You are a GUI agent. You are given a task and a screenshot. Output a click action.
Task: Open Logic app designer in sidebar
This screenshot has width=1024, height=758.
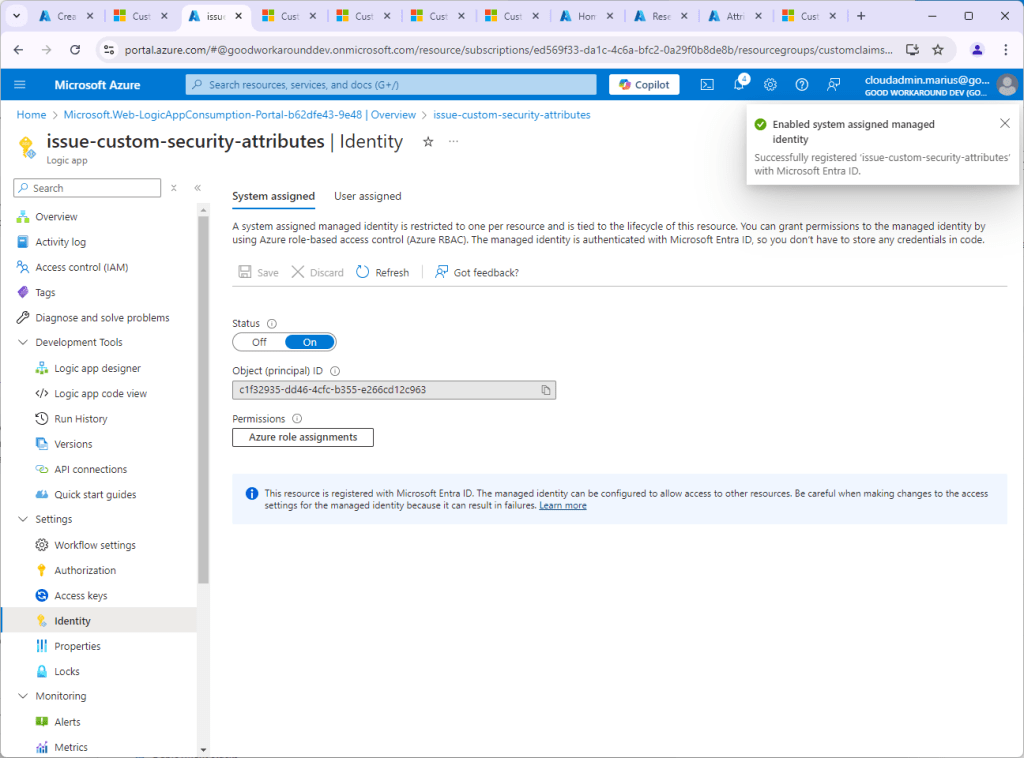point(97,368)
